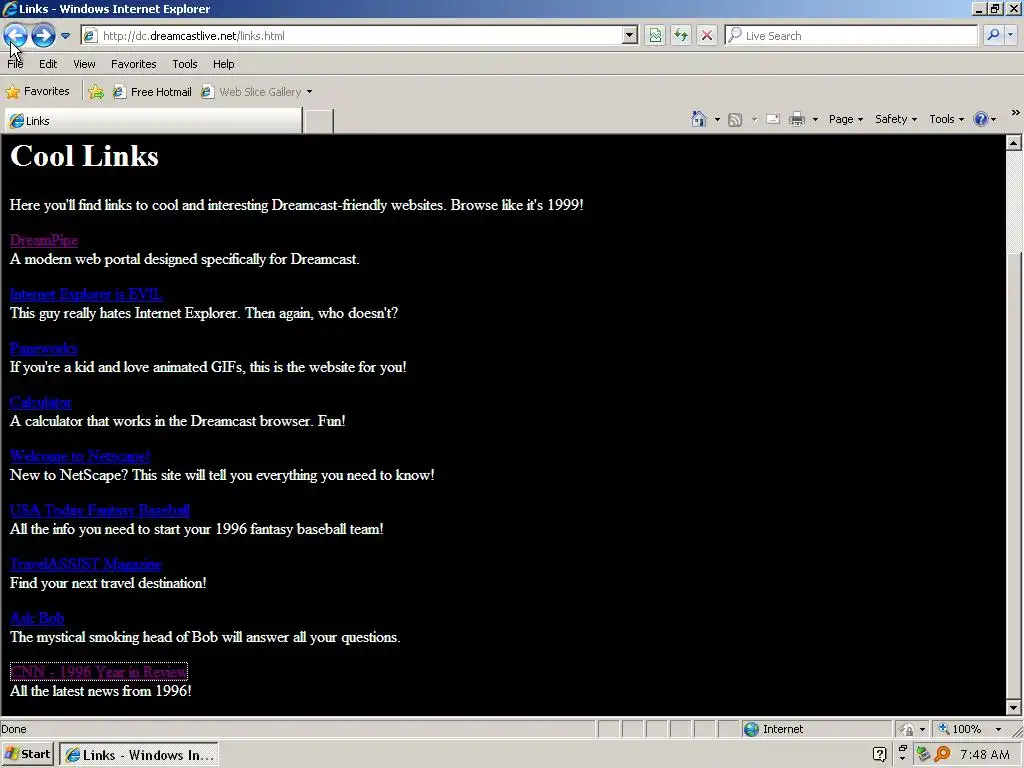Viewport: 1024px width, 768px height.
Task: Open the recent pages dropdown next to Forward
Action: click(x=65, y=36)
